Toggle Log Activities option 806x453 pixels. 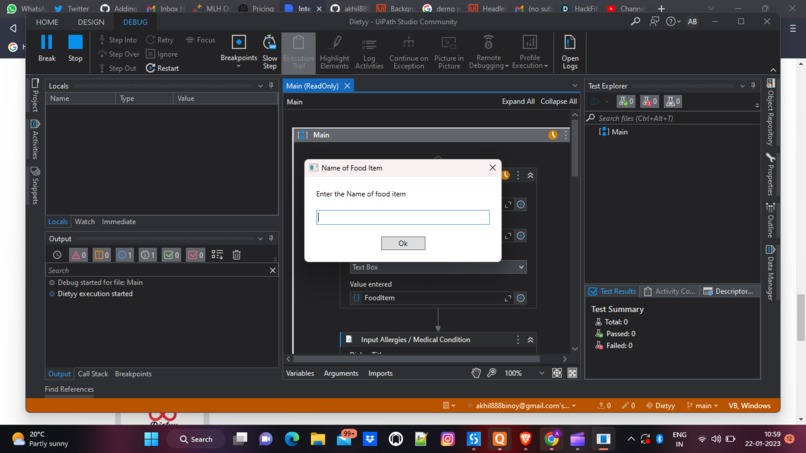[x=369, y=51]
